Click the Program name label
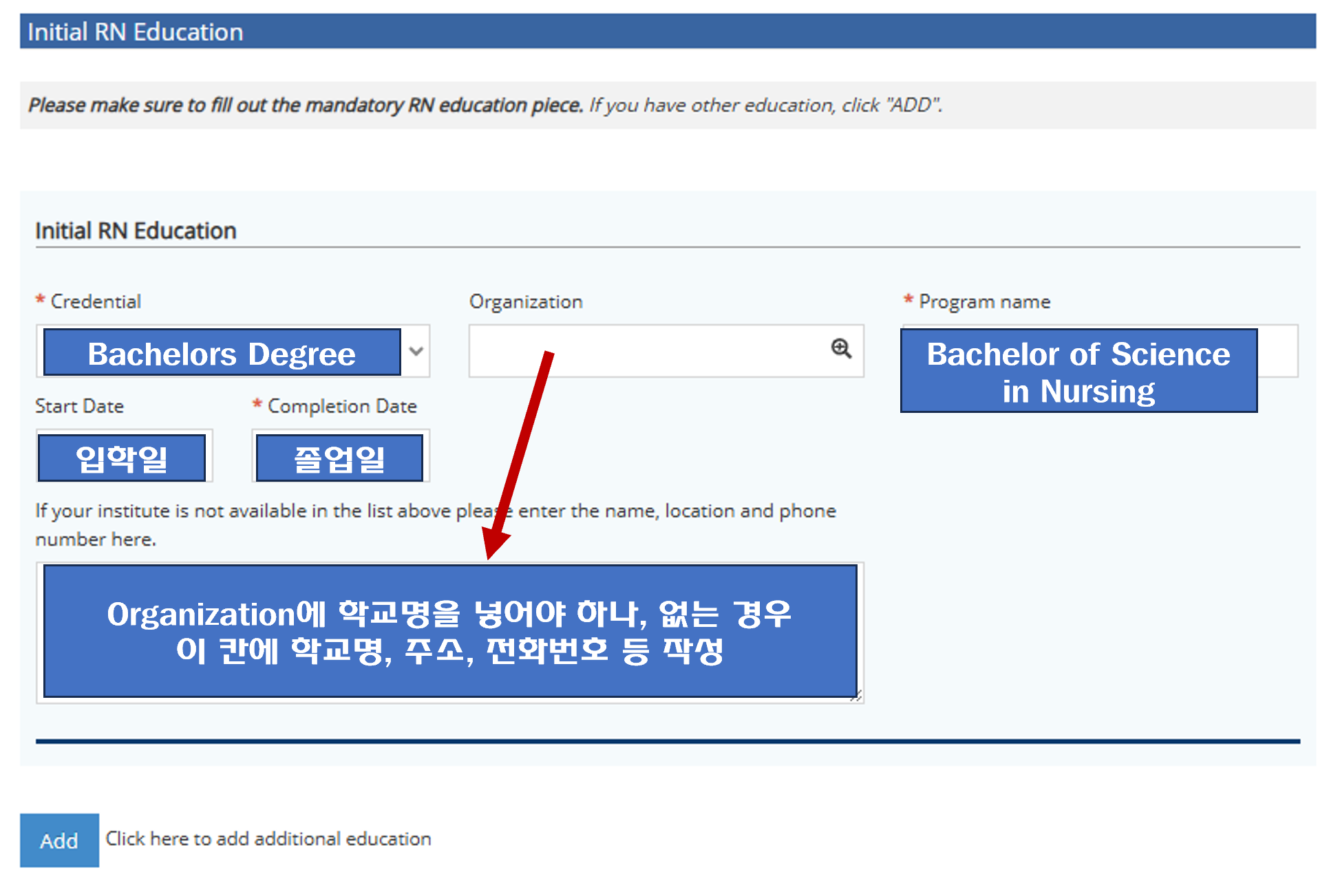 (x=984, y=301)
